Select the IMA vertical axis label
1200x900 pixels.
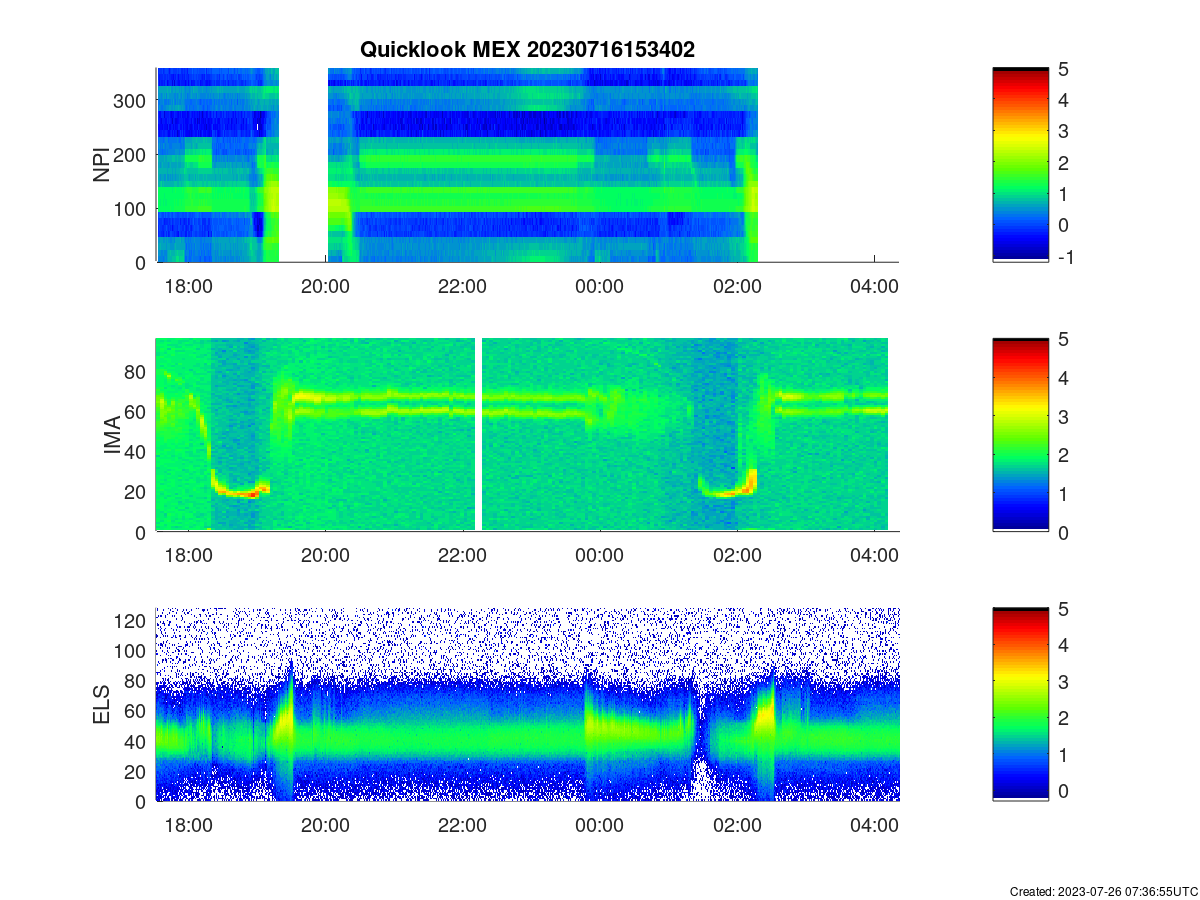pyautogui.click(x=112, y=436)
